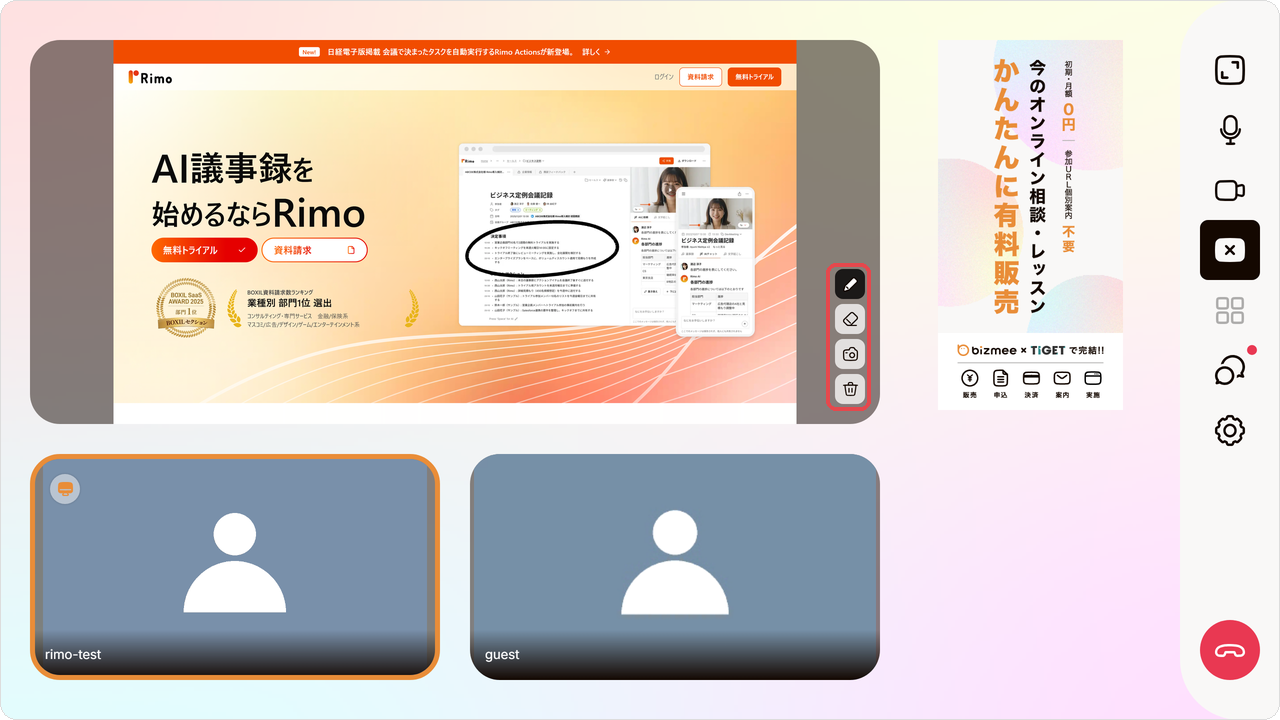Click the BOXIL SaaS AWARD 2025 badge

click(185, 307)
